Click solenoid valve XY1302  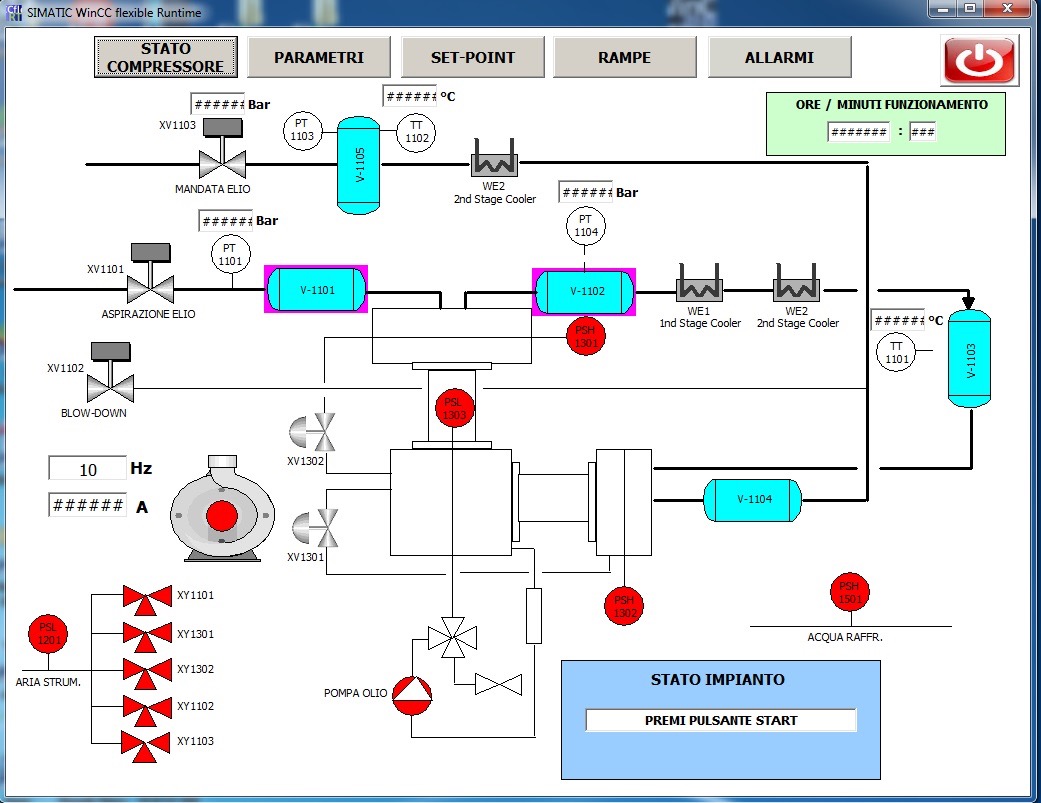(x=147, y=675)
